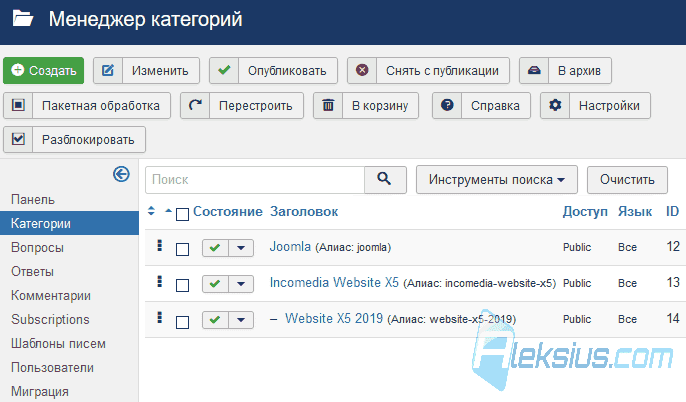The image size is (686, 402).
Task: Open Ответы in the sidebar
Action: point(32,272)
